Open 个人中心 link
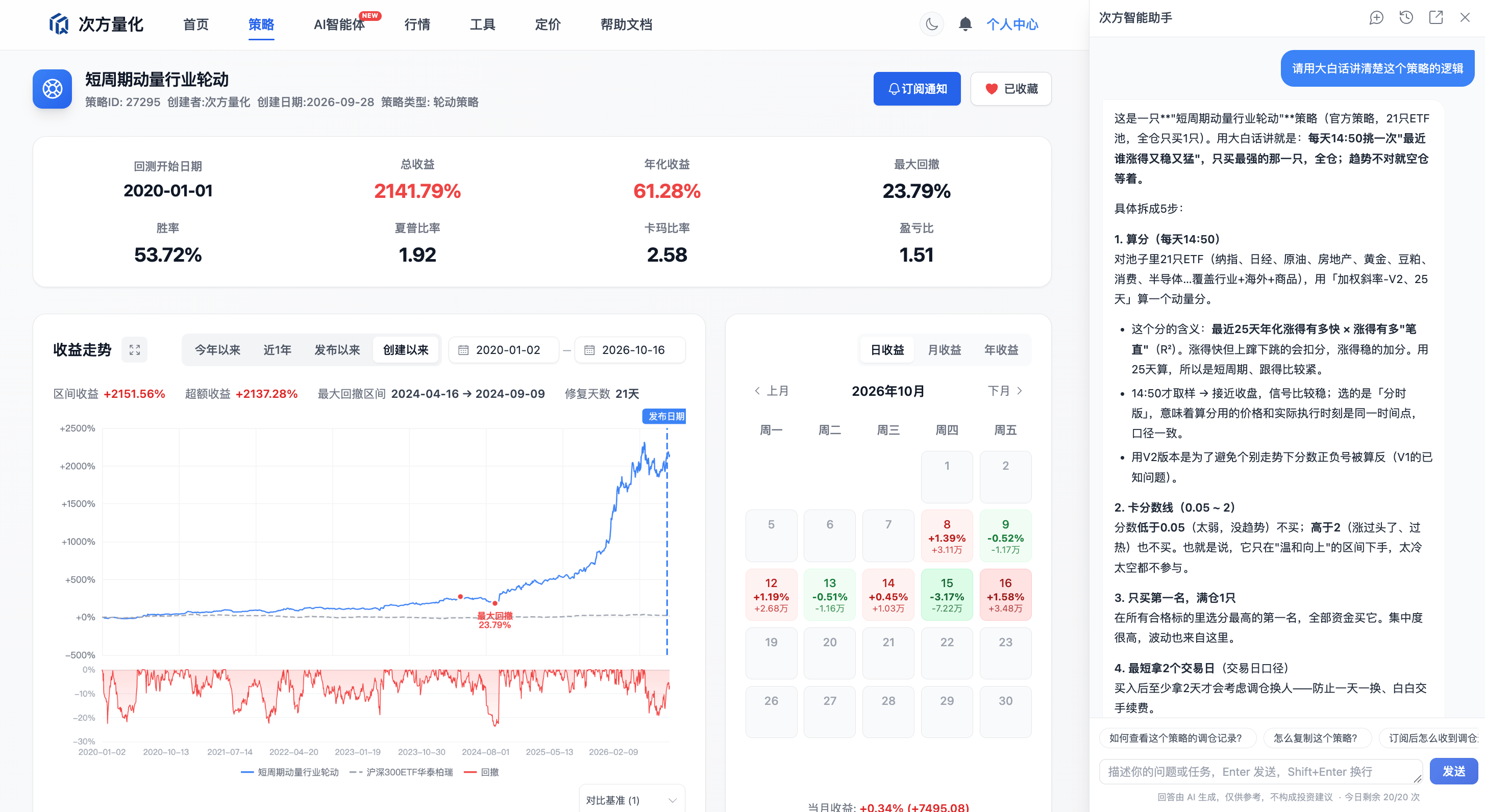This screenshot has height=812, width=1485. pos(1012,24)
